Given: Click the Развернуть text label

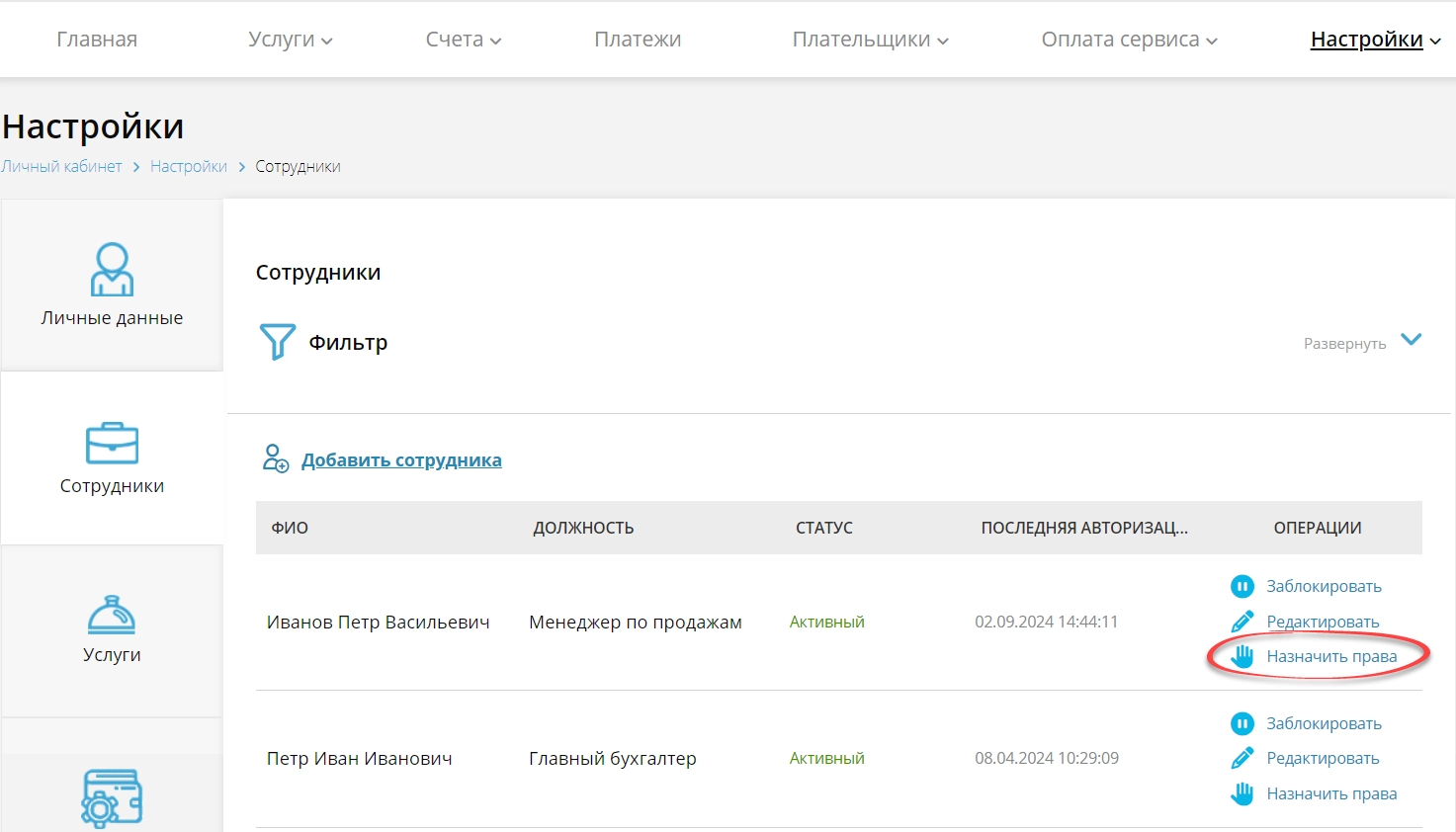Looking at the screenshot, I should pos(1344,344).
